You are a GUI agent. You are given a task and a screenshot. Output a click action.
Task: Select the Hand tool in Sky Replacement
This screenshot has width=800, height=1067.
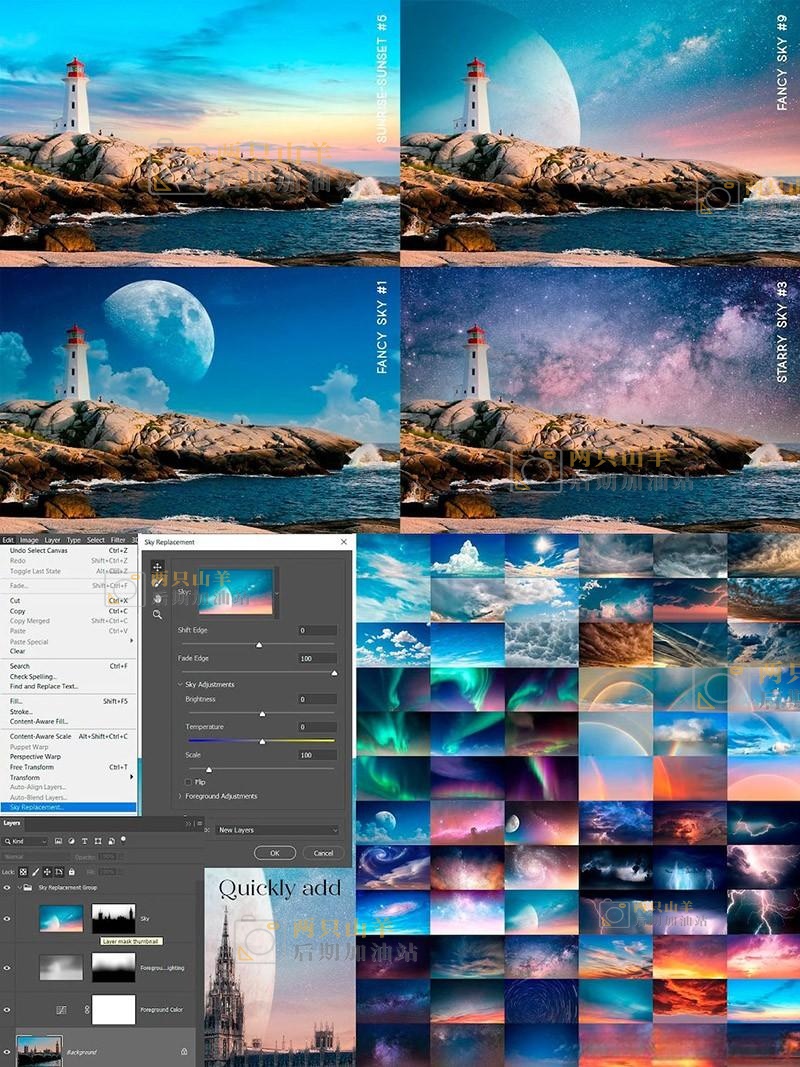[157, 599]
